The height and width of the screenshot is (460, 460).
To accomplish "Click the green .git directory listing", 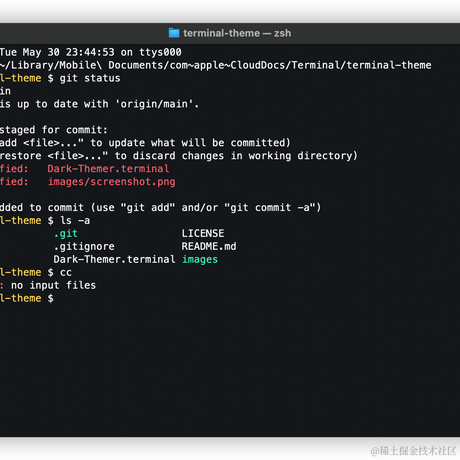I will click(66, 234).
